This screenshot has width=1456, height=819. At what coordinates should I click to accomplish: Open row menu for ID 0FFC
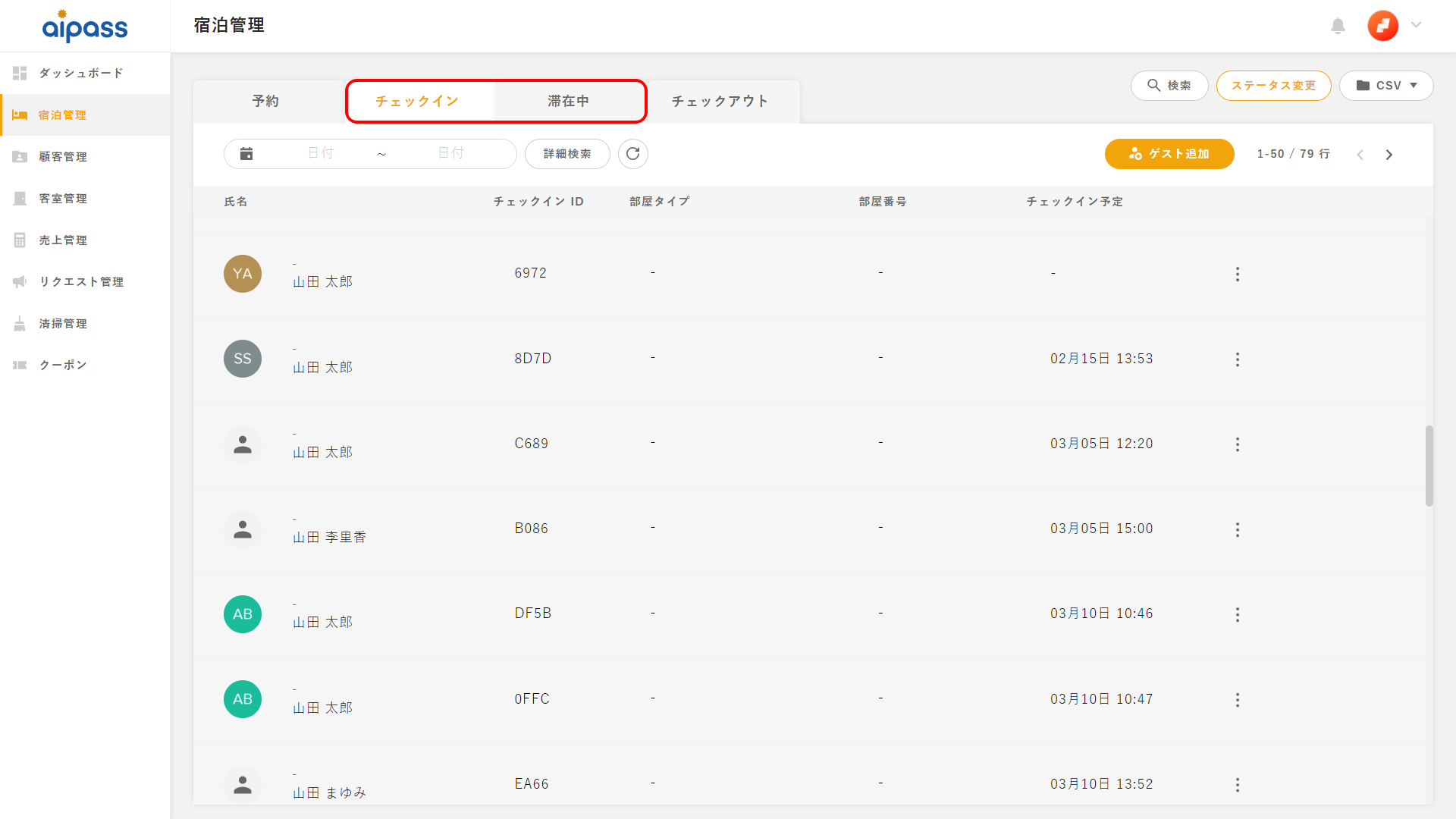(x=1238, y=700)
